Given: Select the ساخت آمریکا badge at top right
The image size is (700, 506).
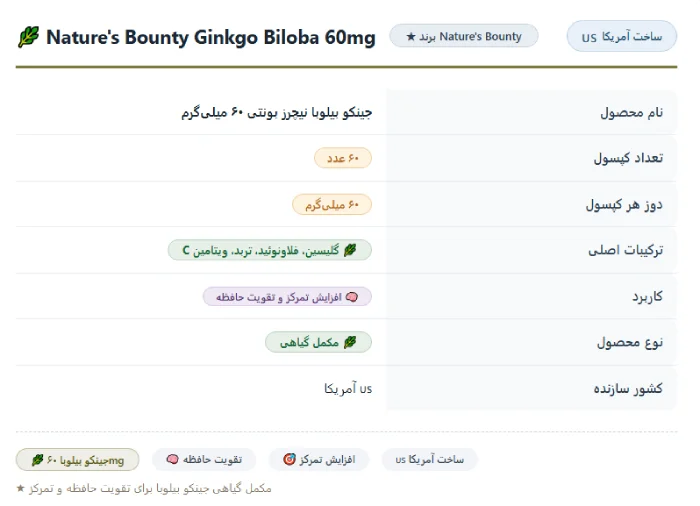Looking at the screenshot, I should click(x=621, y=36).
